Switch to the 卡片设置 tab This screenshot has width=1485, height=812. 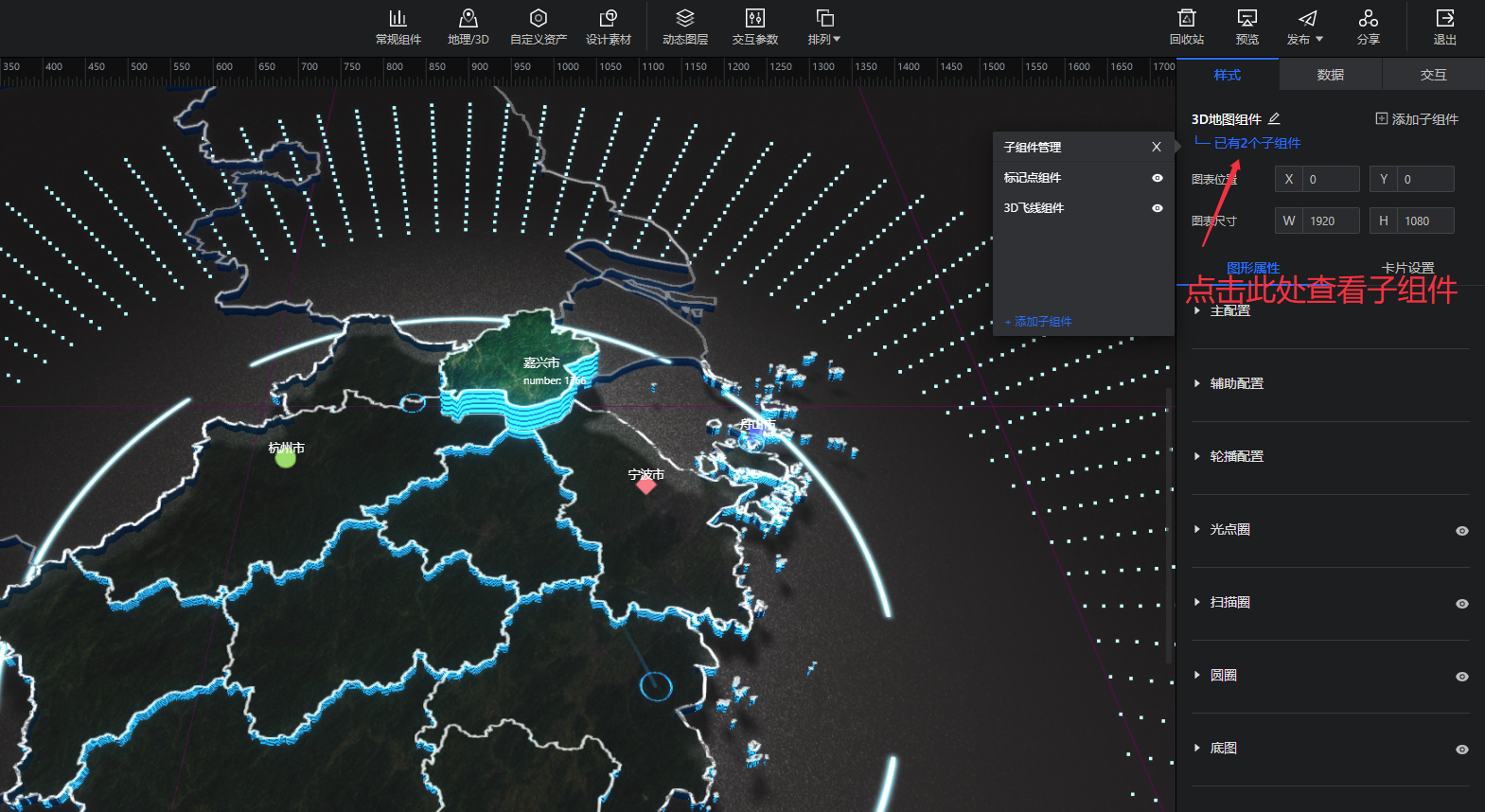click(1407, 268)
